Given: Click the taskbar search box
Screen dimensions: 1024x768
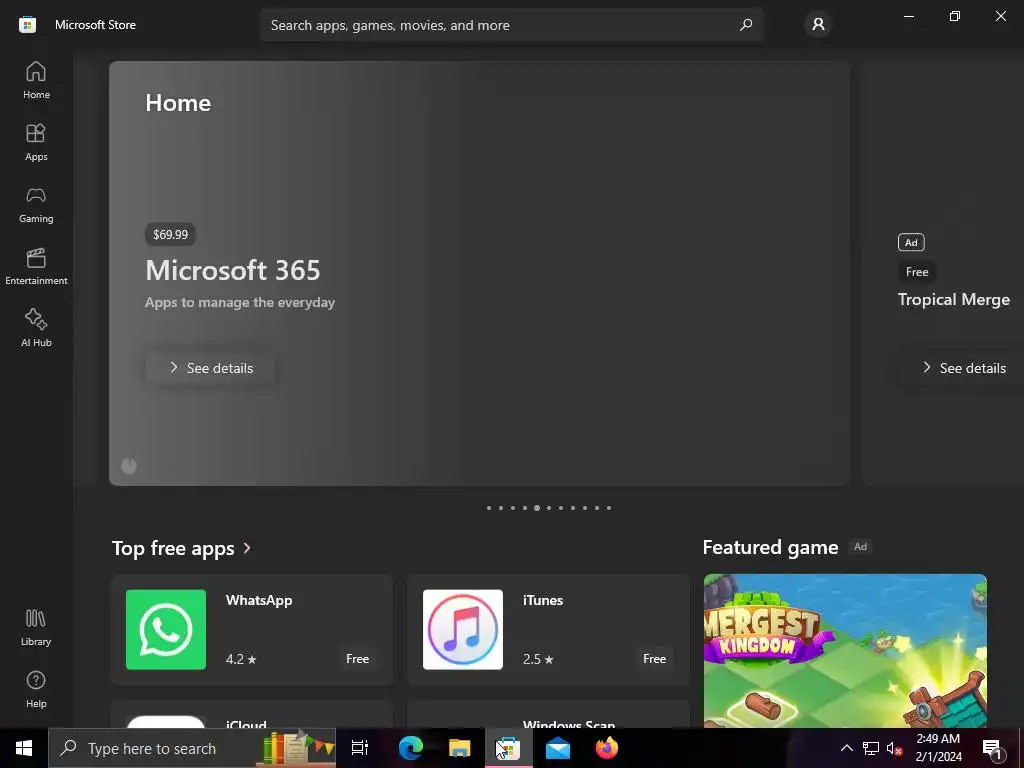Looking at the screenshot, I should [192, 748].
